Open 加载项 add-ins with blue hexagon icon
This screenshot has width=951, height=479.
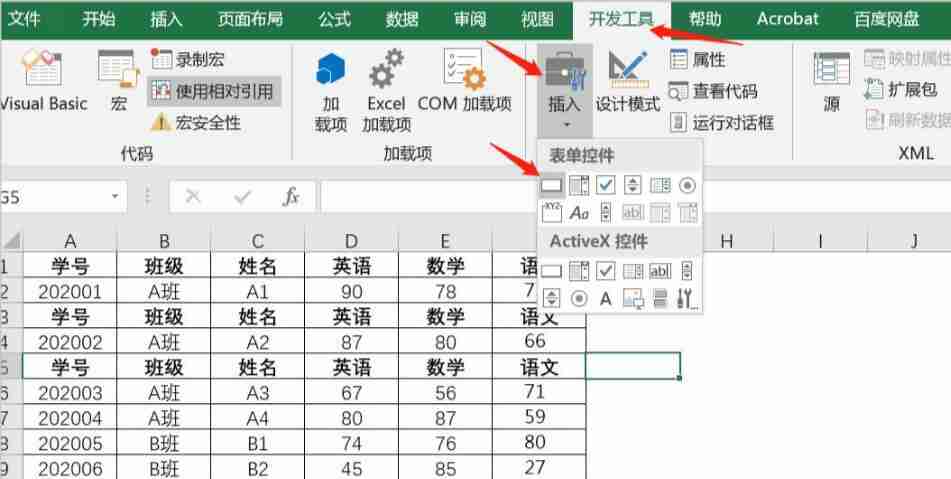coord(331,91)
